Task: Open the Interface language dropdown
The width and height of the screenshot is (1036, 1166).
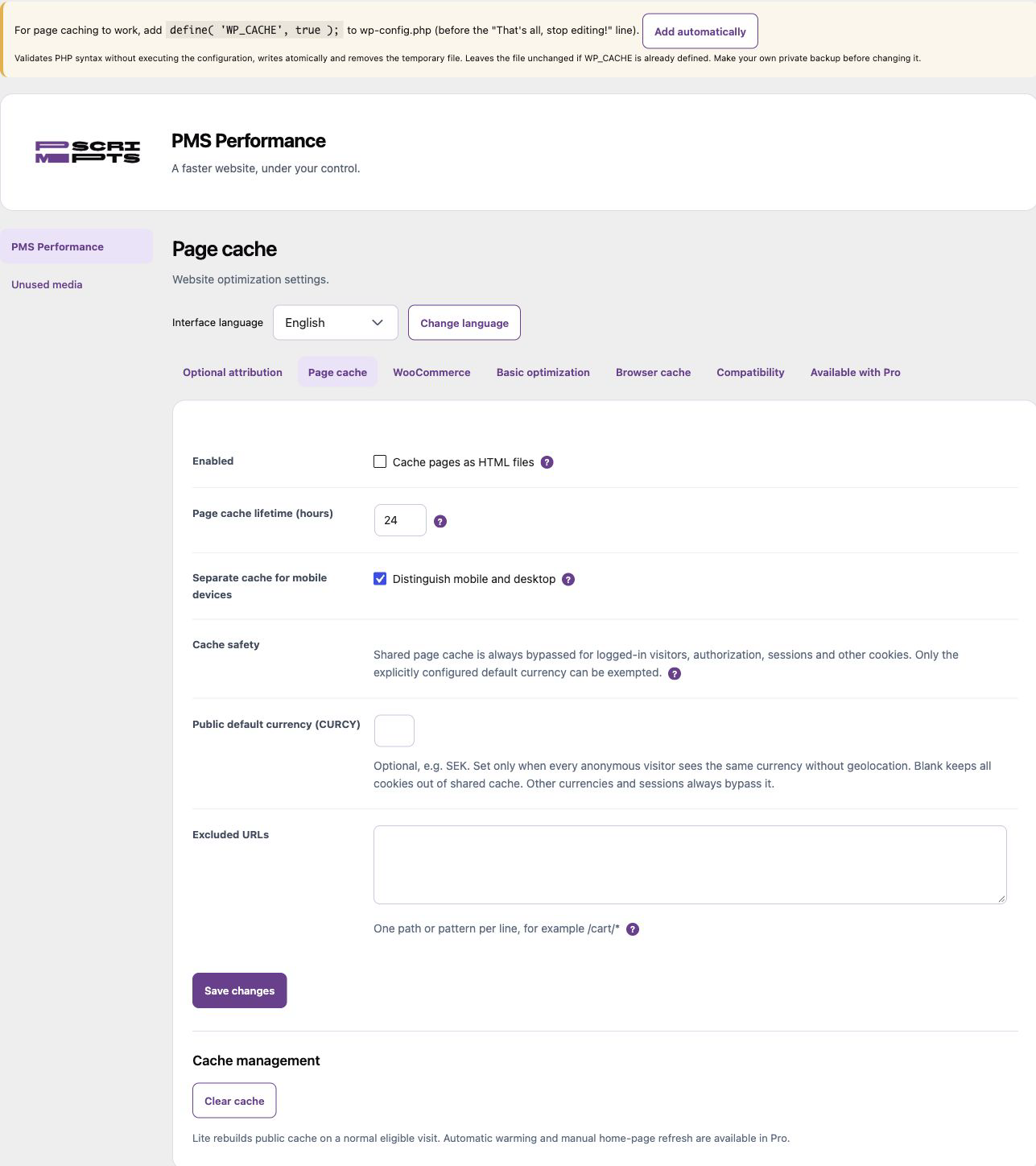Action: pos(336,322)
